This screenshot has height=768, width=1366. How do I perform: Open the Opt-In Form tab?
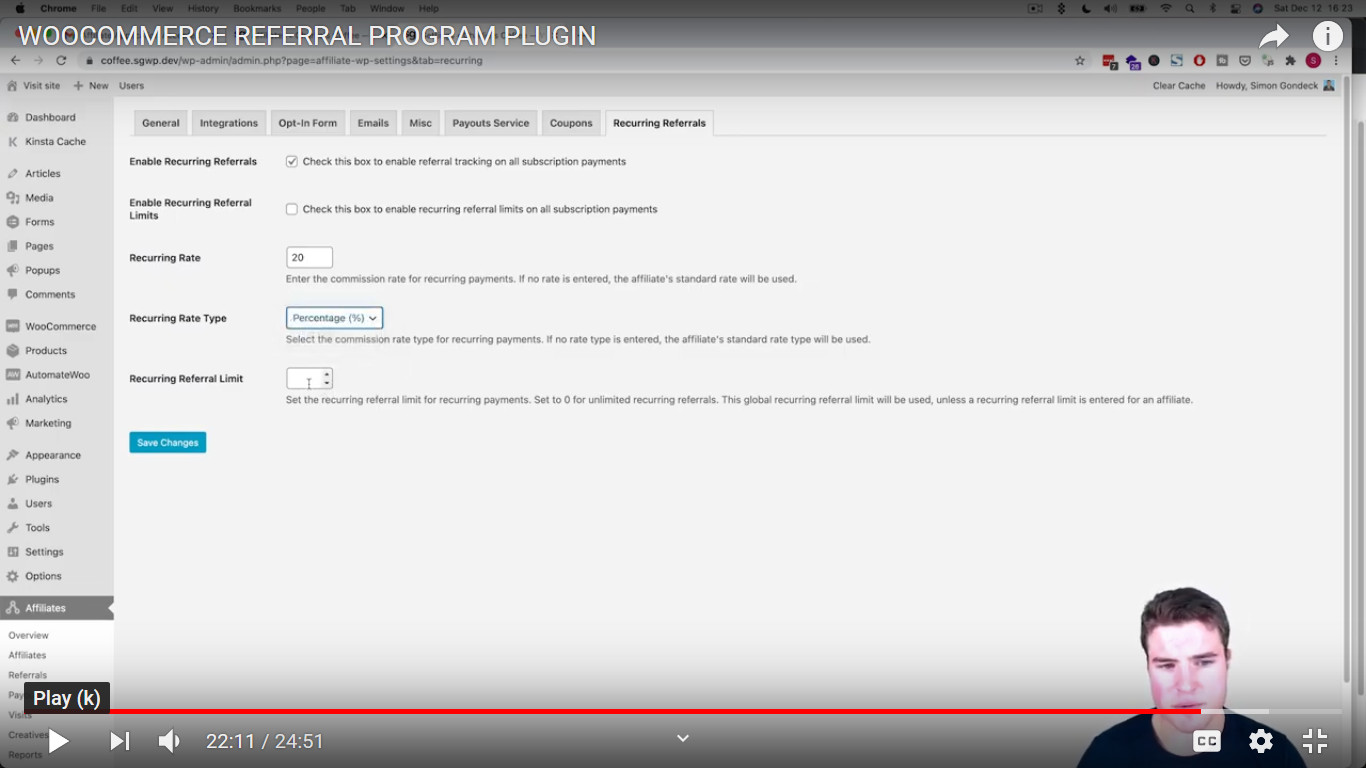tap(308, 123)
